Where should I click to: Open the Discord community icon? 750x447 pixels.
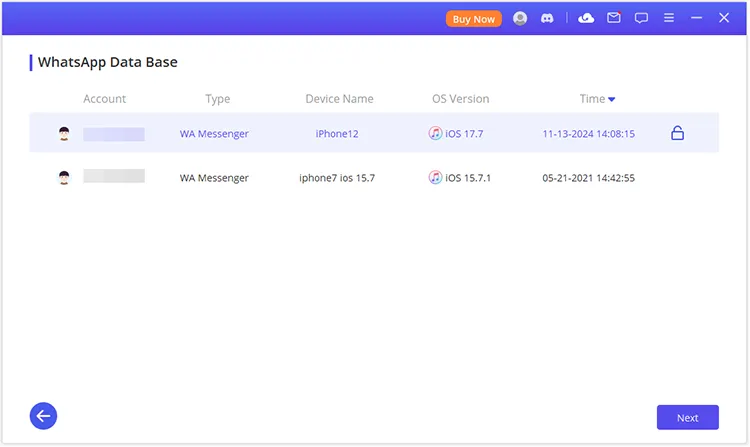[547, 18]
